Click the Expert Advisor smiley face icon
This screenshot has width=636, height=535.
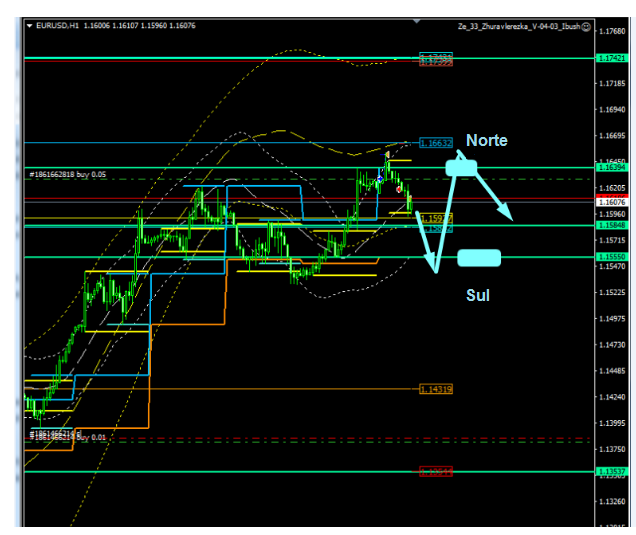pos(586,26)
